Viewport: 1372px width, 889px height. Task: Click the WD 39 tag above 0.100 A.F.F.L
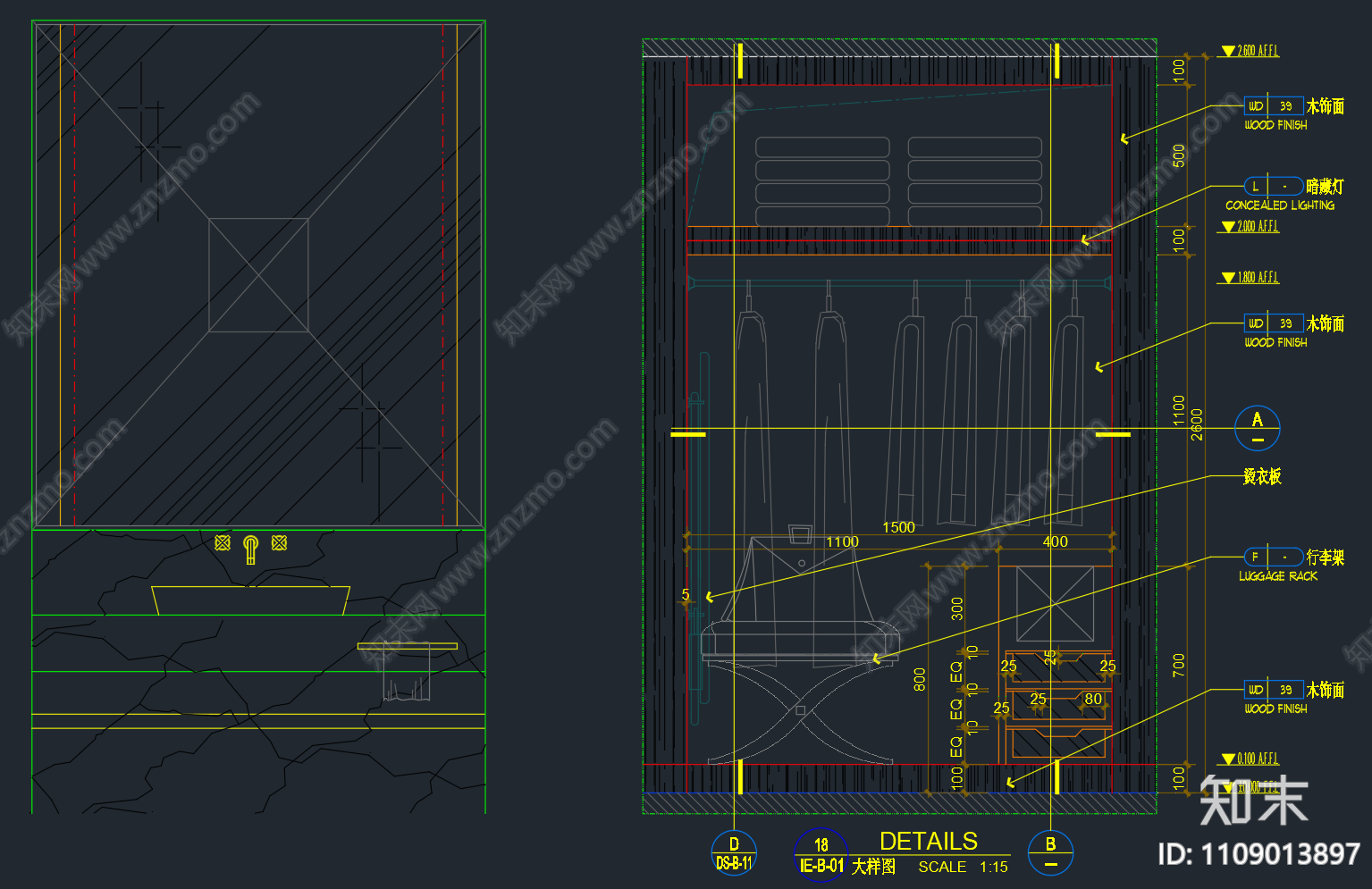pyautogui.click(x=1274, y=689)
